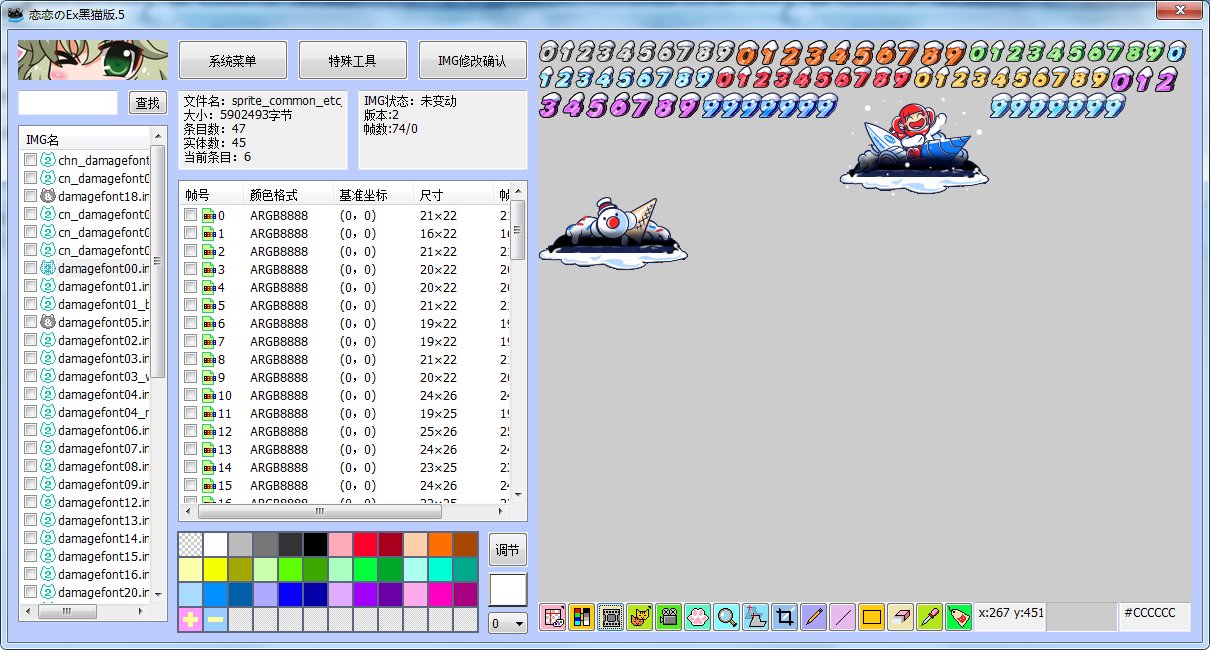Pick the magenta palette swatch
Viewport: 1210px width, 650px height.
[x=440, y=595]
